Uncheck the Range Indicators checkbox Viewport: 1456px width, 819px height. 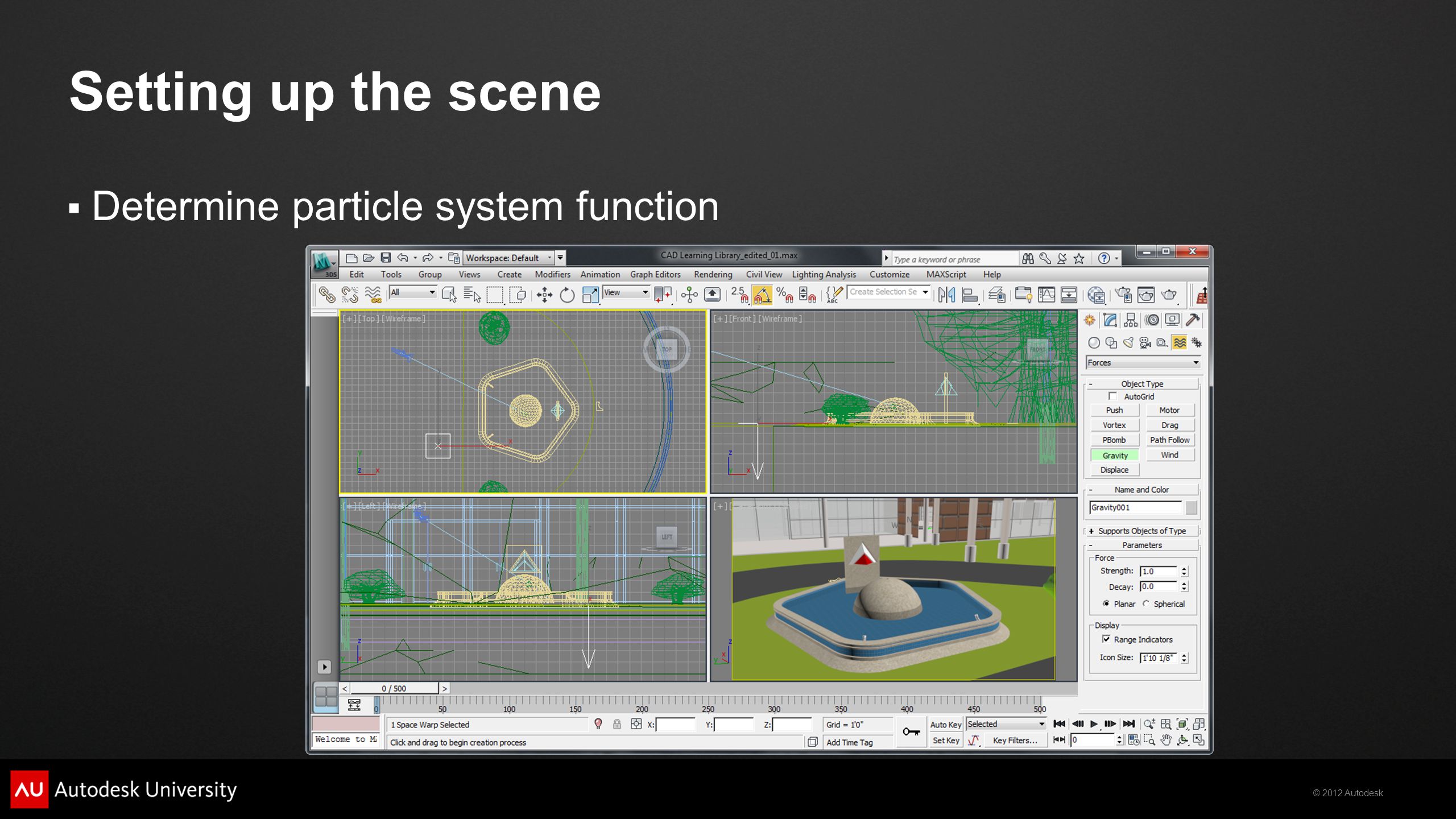coord(1106,639)
